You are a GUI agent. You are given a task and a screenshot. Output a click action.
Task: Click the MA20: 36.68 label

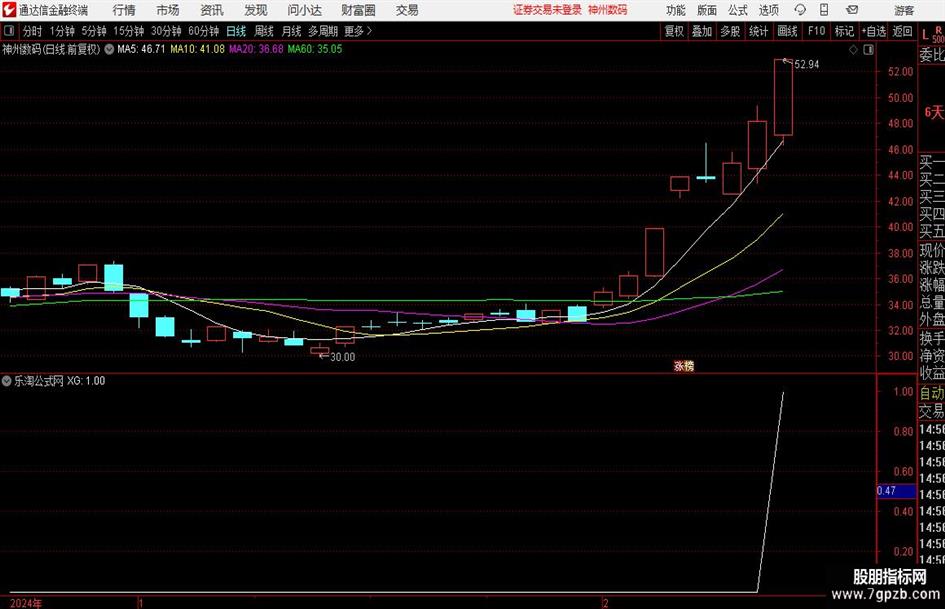[x=256, y=49]
